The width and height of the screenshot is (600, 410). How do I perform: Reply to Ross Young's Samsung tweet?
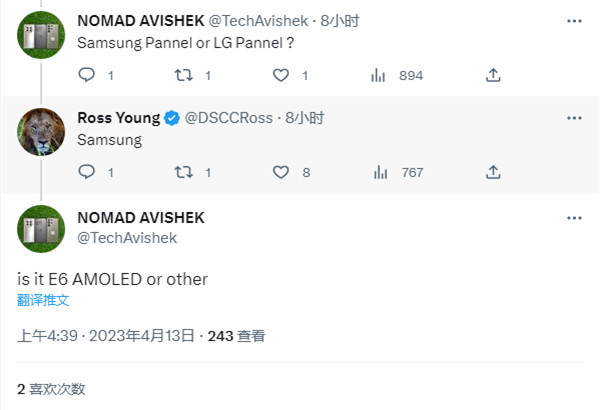tap(86, 172)
